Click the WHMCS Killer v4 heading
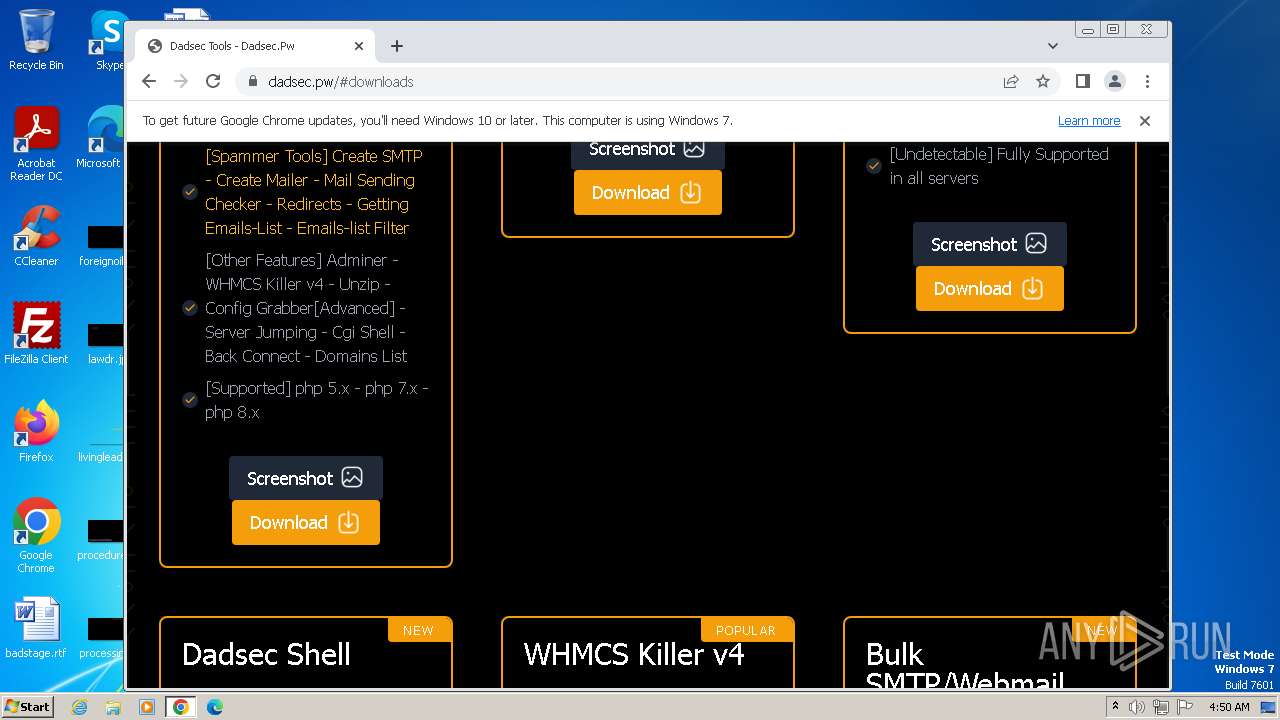 point(634,654)
